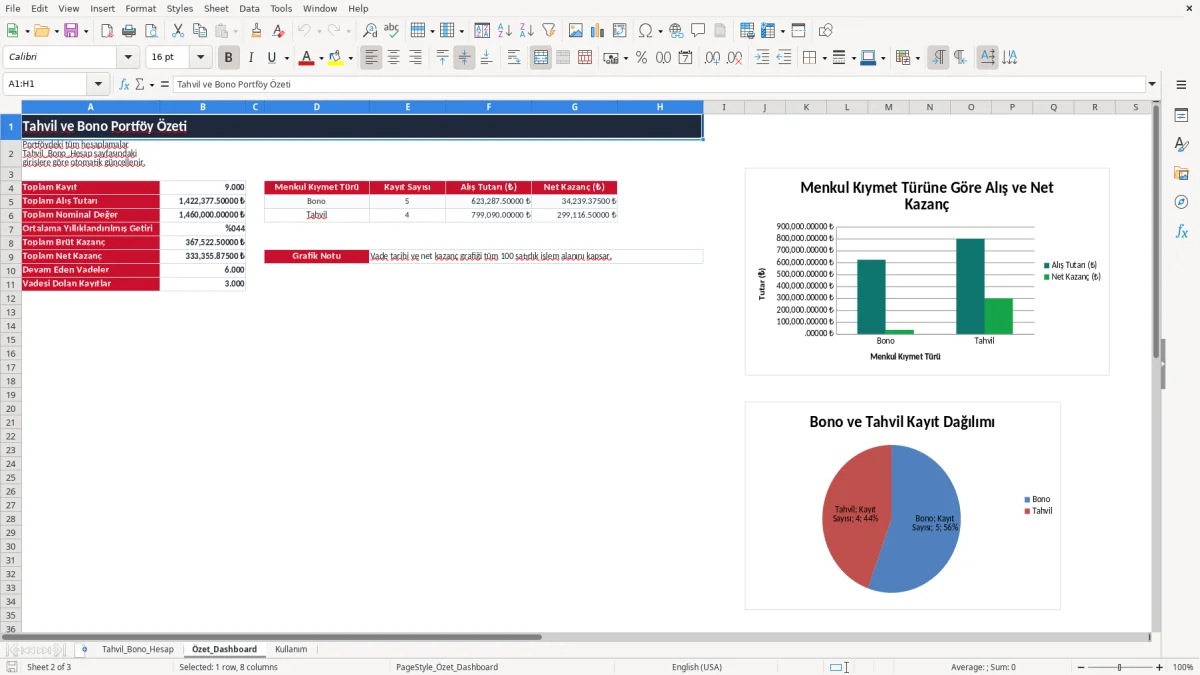
Task: Format cell as percent
Action: tap(641, 58)
